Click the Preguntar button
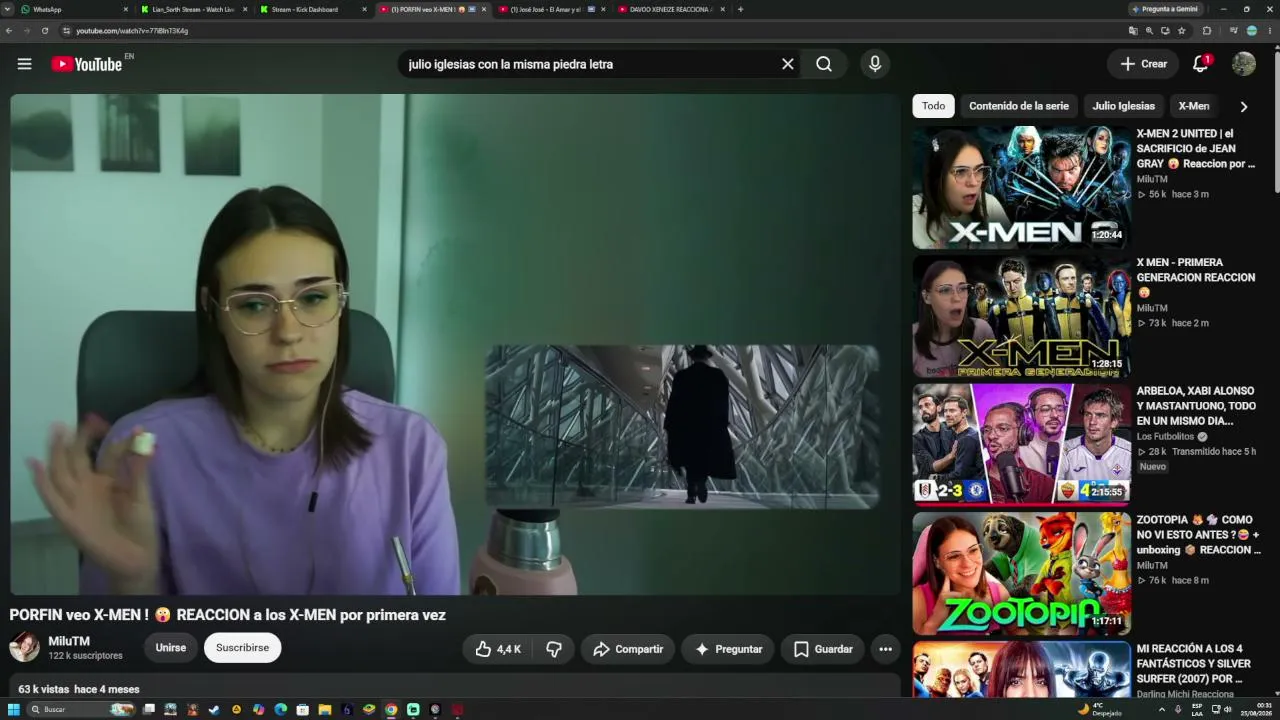 (728, 649)
